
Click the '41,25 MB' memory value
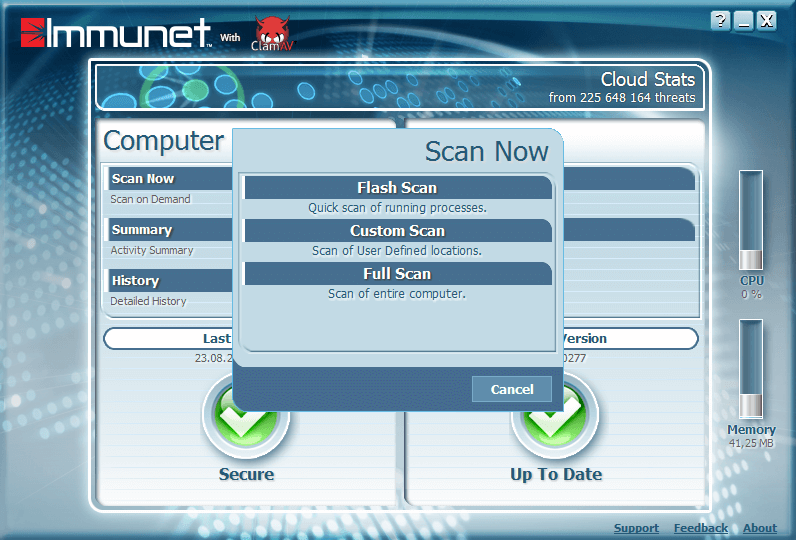[x=751, y=443]
